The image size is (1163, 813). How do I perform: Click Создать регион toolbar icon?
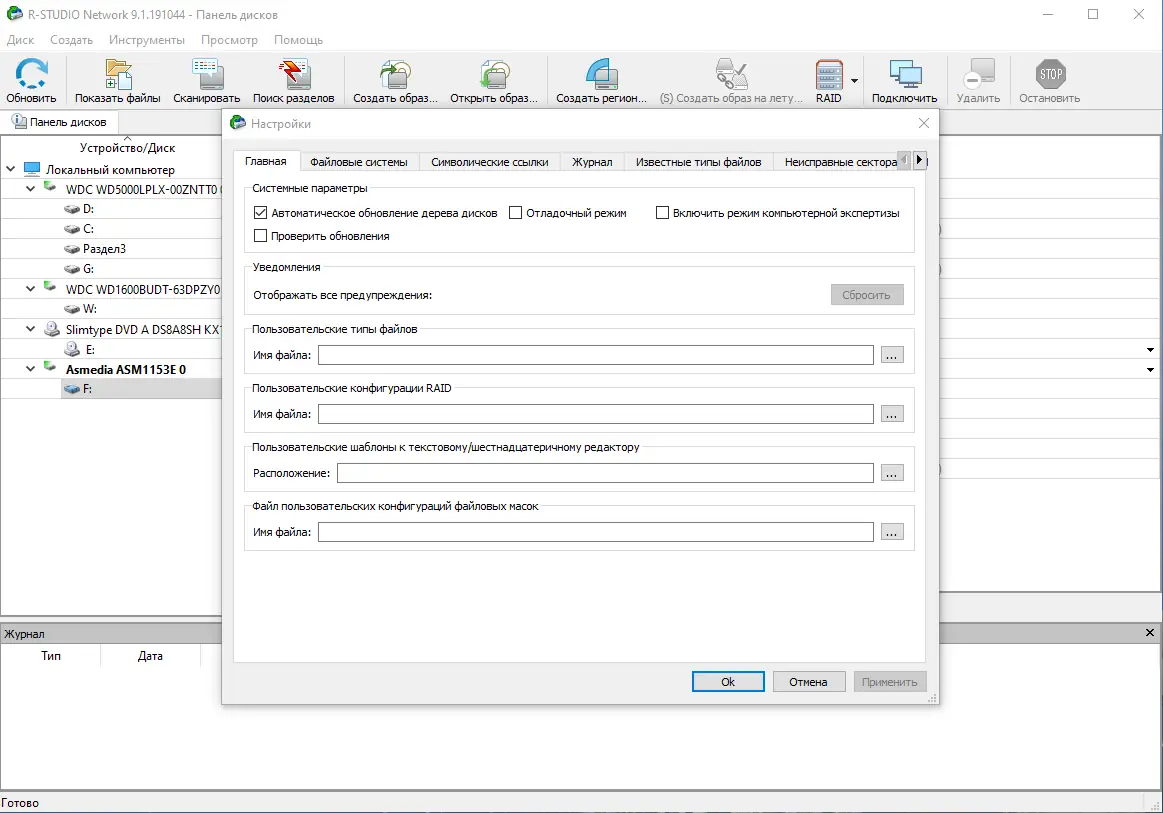coord(602,74)
